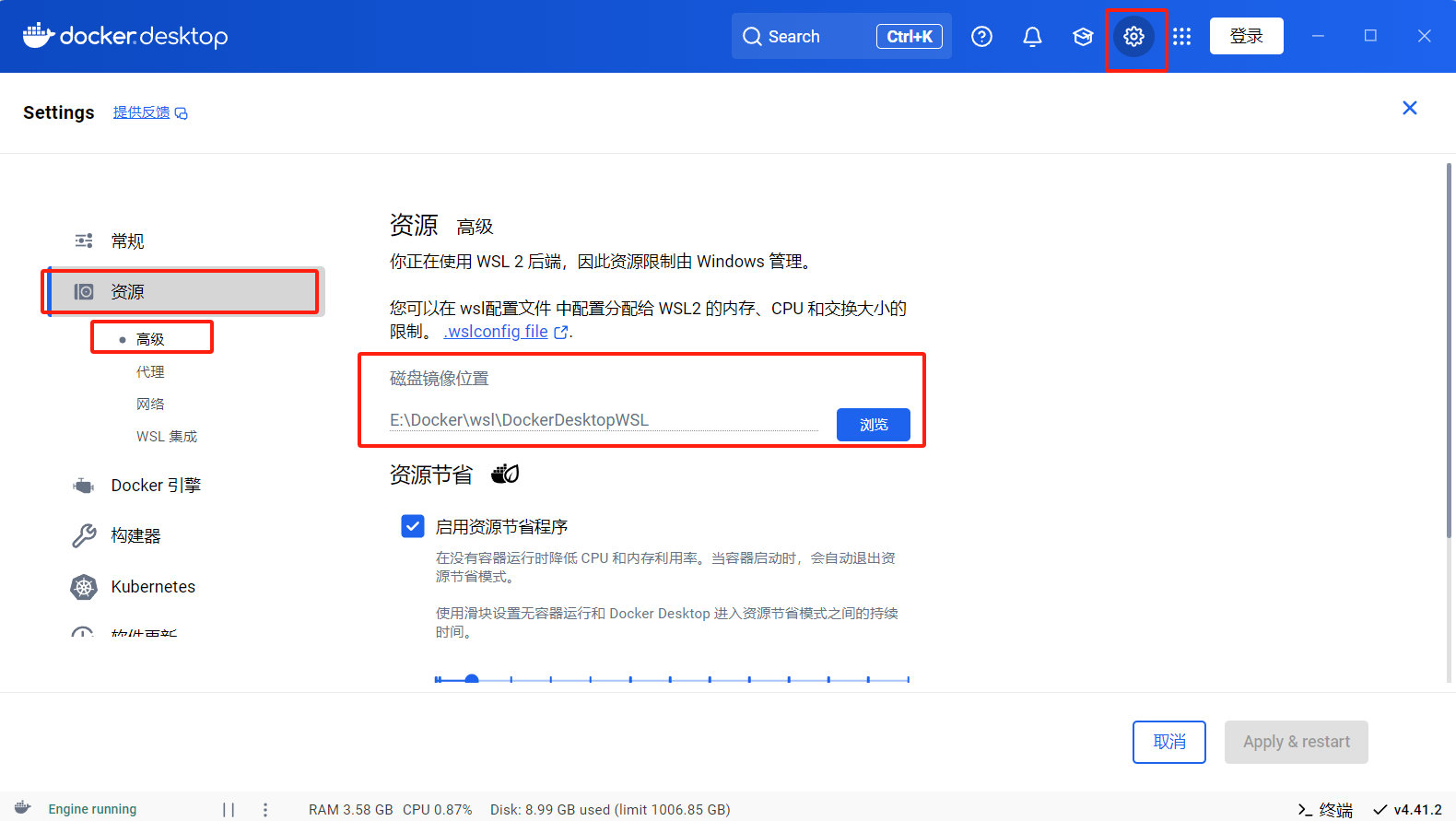This screenshot has width=1456, height=821.
Task: Select the Kubernetes settings section
Action: (x=182, y=587)
